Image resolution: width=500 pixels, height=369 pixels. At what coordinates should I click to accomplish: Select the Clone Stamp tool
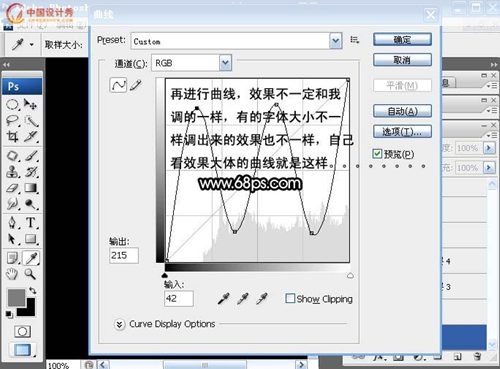point(13,172)
